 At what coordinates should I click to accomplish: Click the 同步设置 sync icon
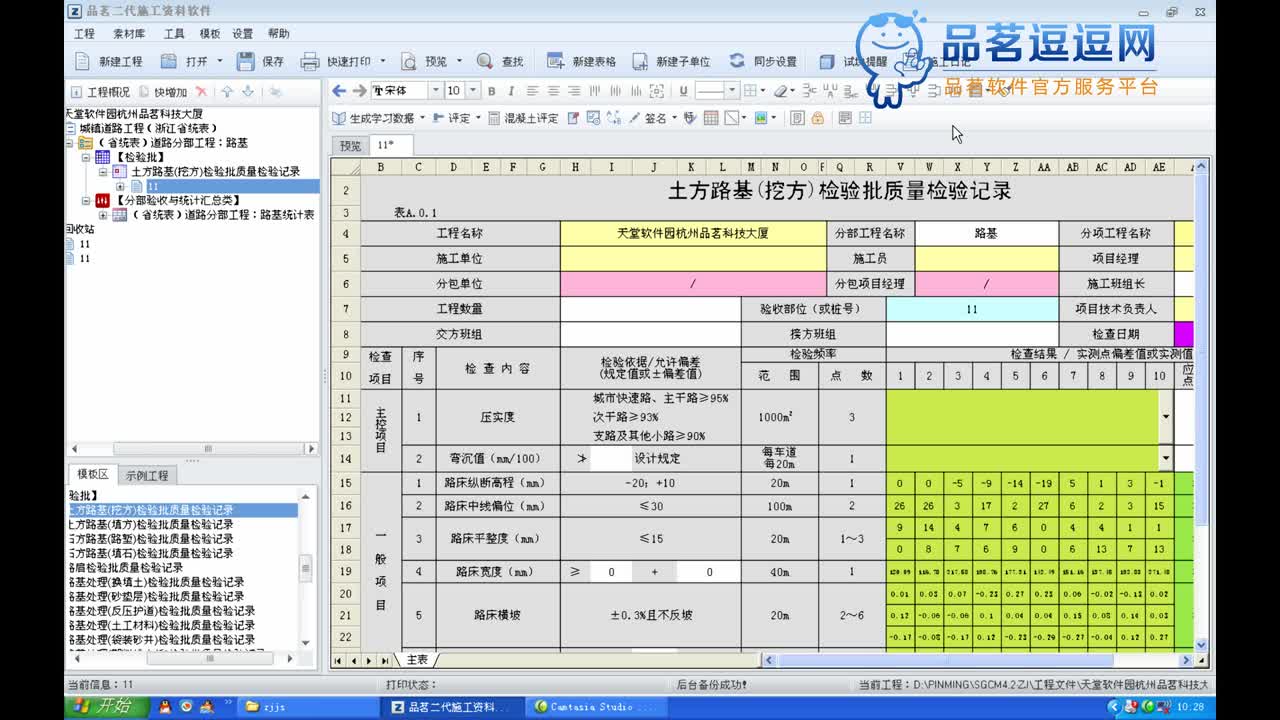pos(737,61)
